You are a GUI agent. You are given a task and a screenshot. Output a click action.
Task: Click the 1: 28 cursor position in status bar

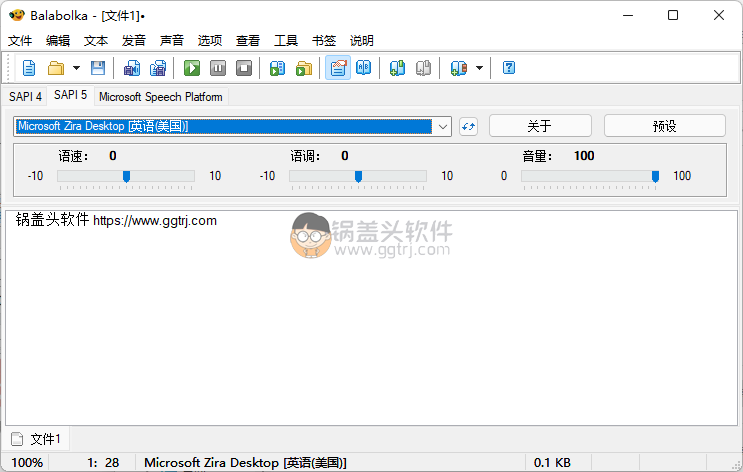[103, 463]
